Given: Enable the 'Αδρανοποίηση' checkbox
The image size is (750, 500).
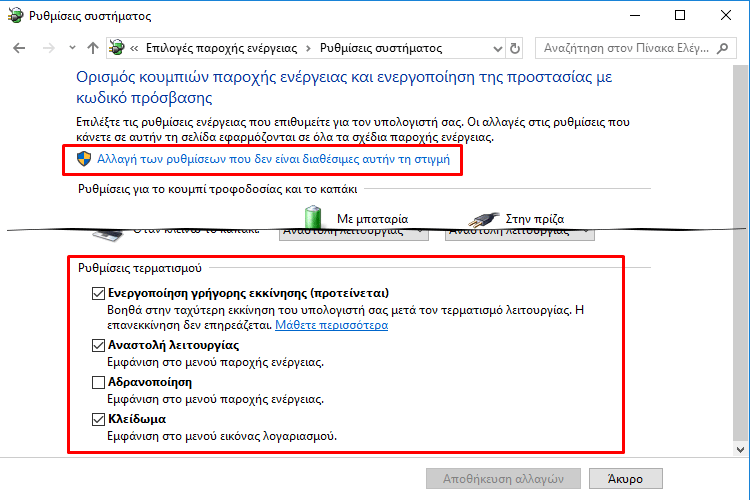Looking at the screenshot, I should [98, 382].
